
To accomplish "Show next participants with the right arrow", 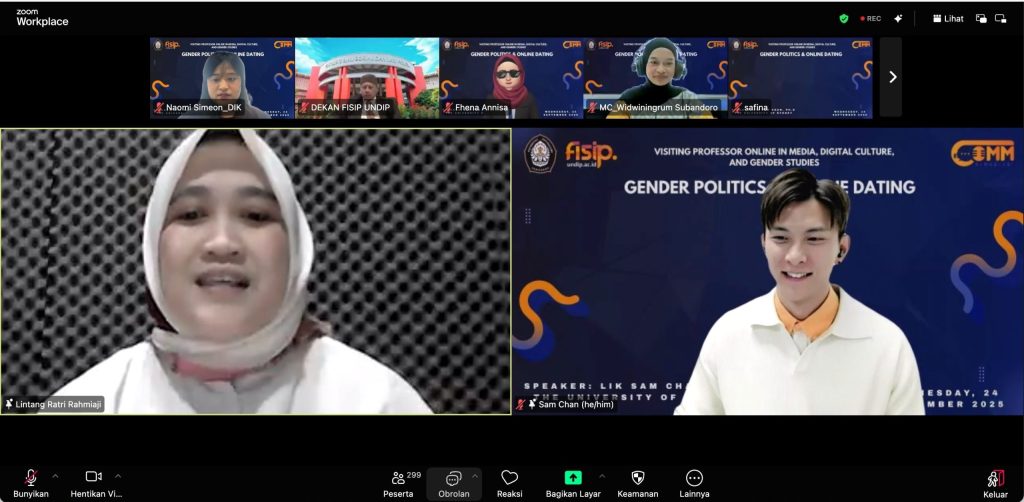I will [x=892, y=77].
